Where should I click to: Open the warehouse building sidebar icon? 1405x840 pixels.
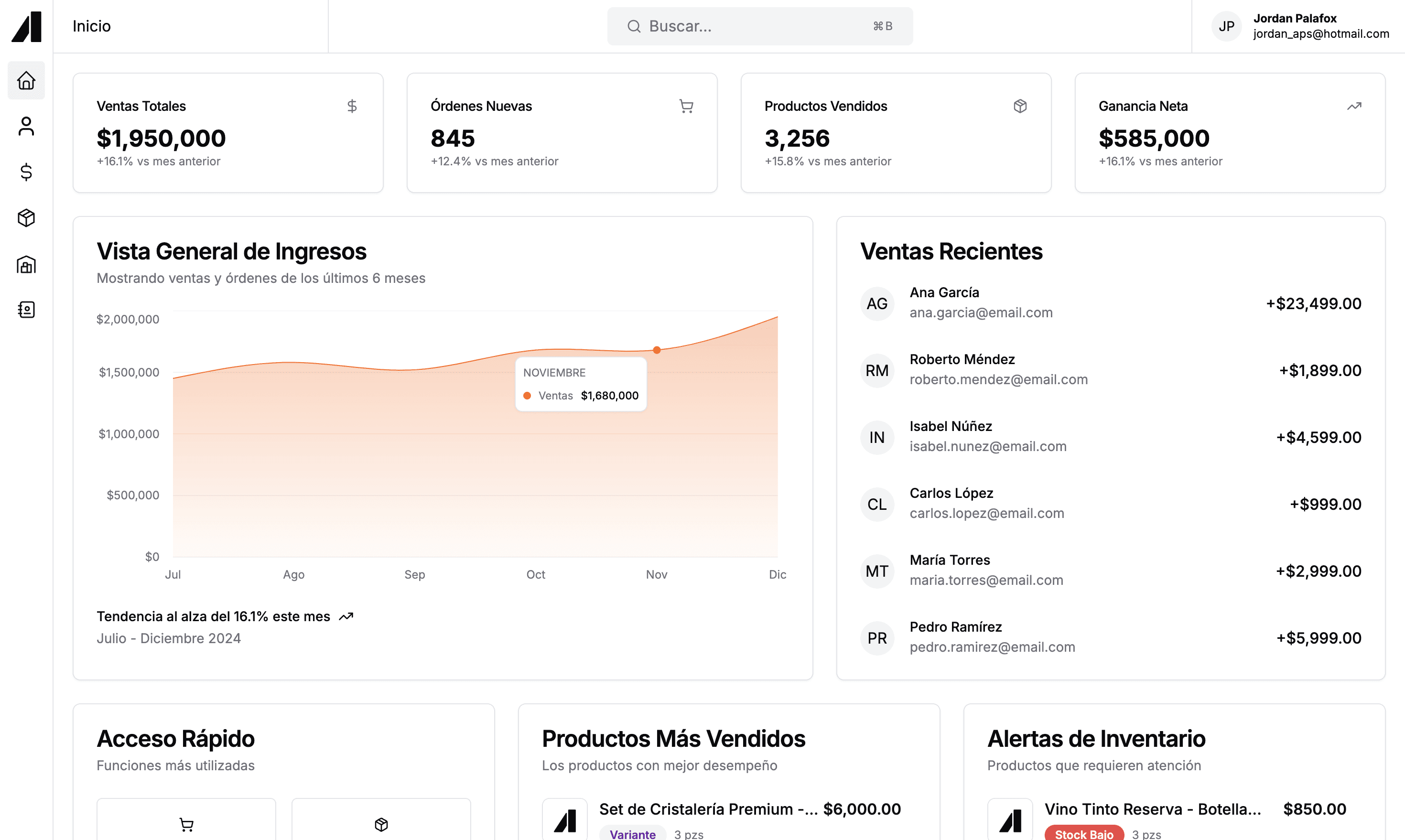pyautogui.click(x=26, y=264)
